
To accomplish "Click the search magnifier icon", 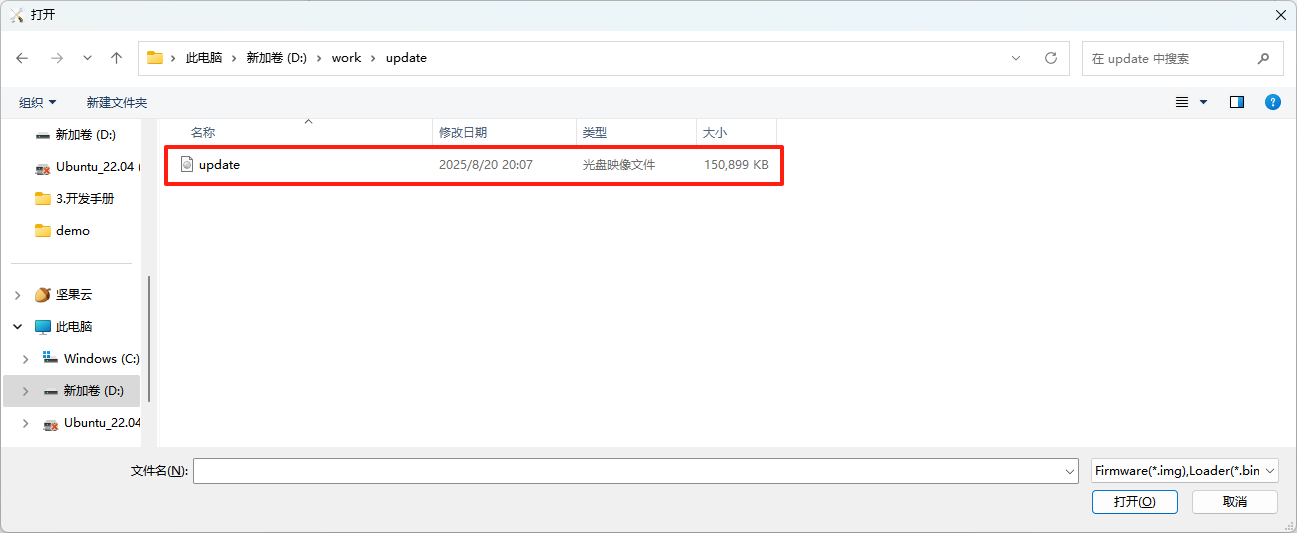I will tap(1264, 58).
